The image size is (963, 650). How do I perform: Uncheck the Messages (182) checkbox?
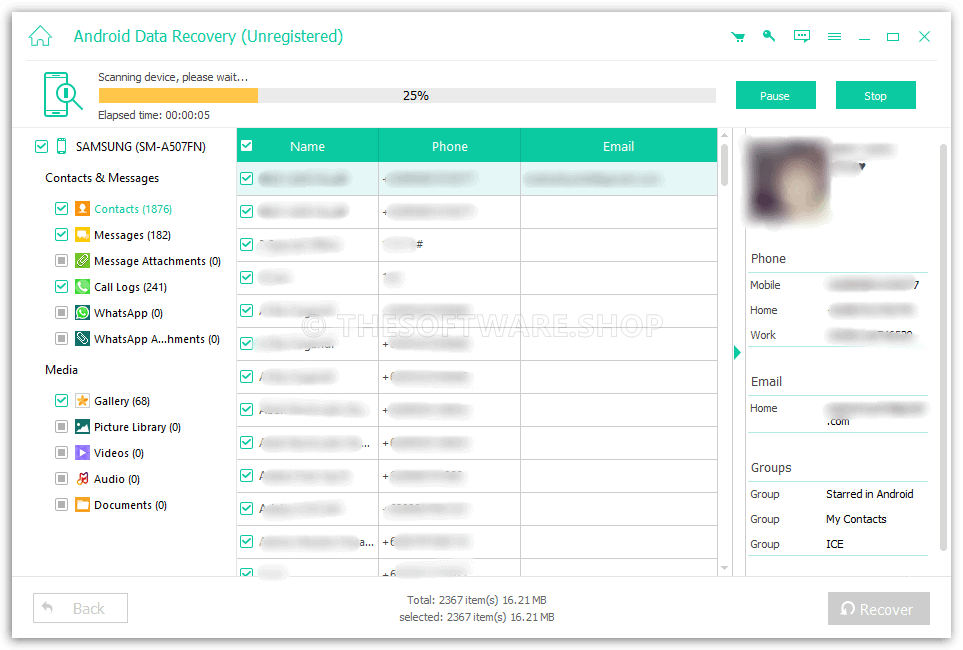61,235
